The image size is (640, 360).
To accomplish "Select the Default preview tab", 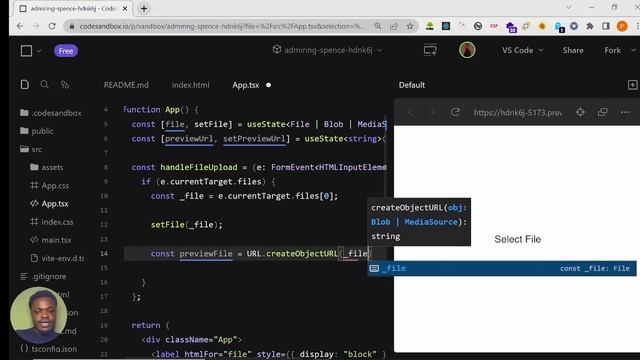I will pos(411,85).
